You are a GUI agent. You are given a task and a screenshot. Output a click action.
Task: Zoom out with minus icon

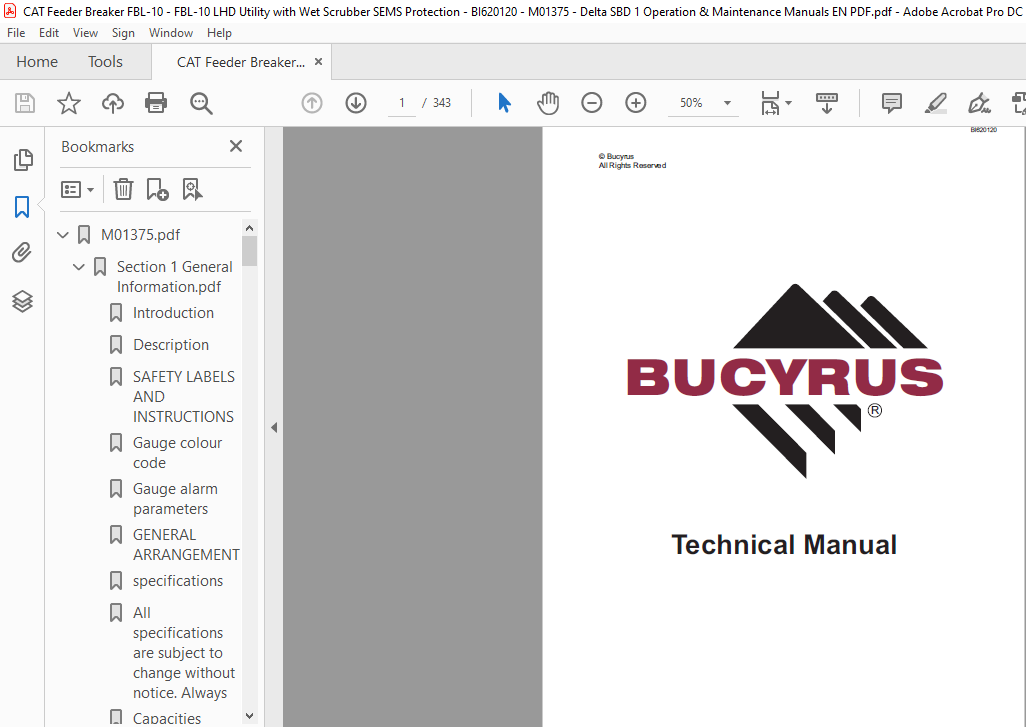point(592,103)
